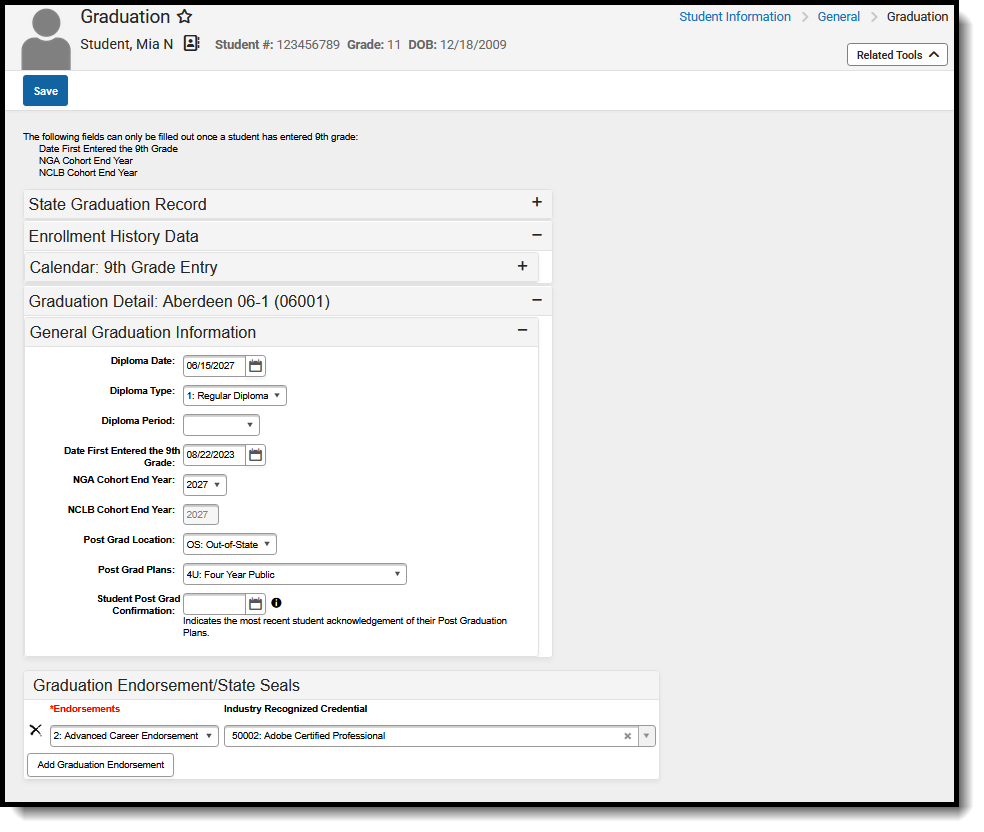The image size is (984, 832).
Task: Clear the Adobe Certified Professional credential selection
Action: (627, 735)
